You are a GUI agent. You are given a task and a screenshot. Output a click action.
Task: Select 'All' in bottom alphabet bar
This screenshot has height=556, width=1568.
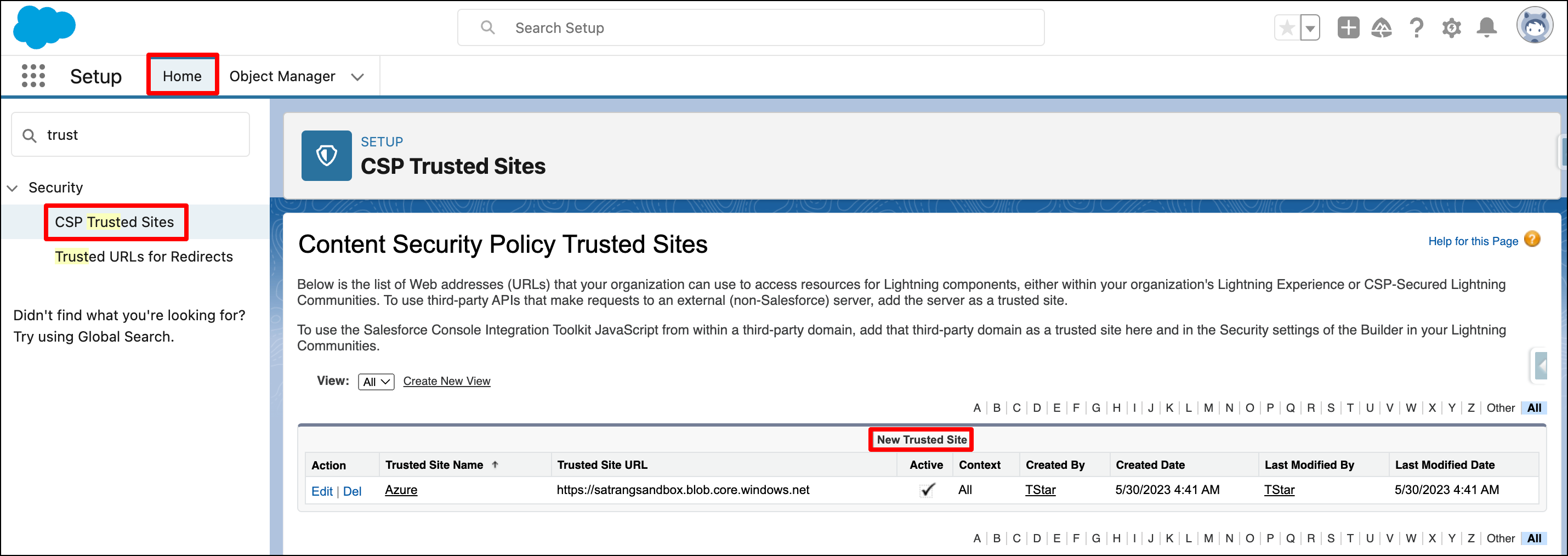(x=1534, y=538)
